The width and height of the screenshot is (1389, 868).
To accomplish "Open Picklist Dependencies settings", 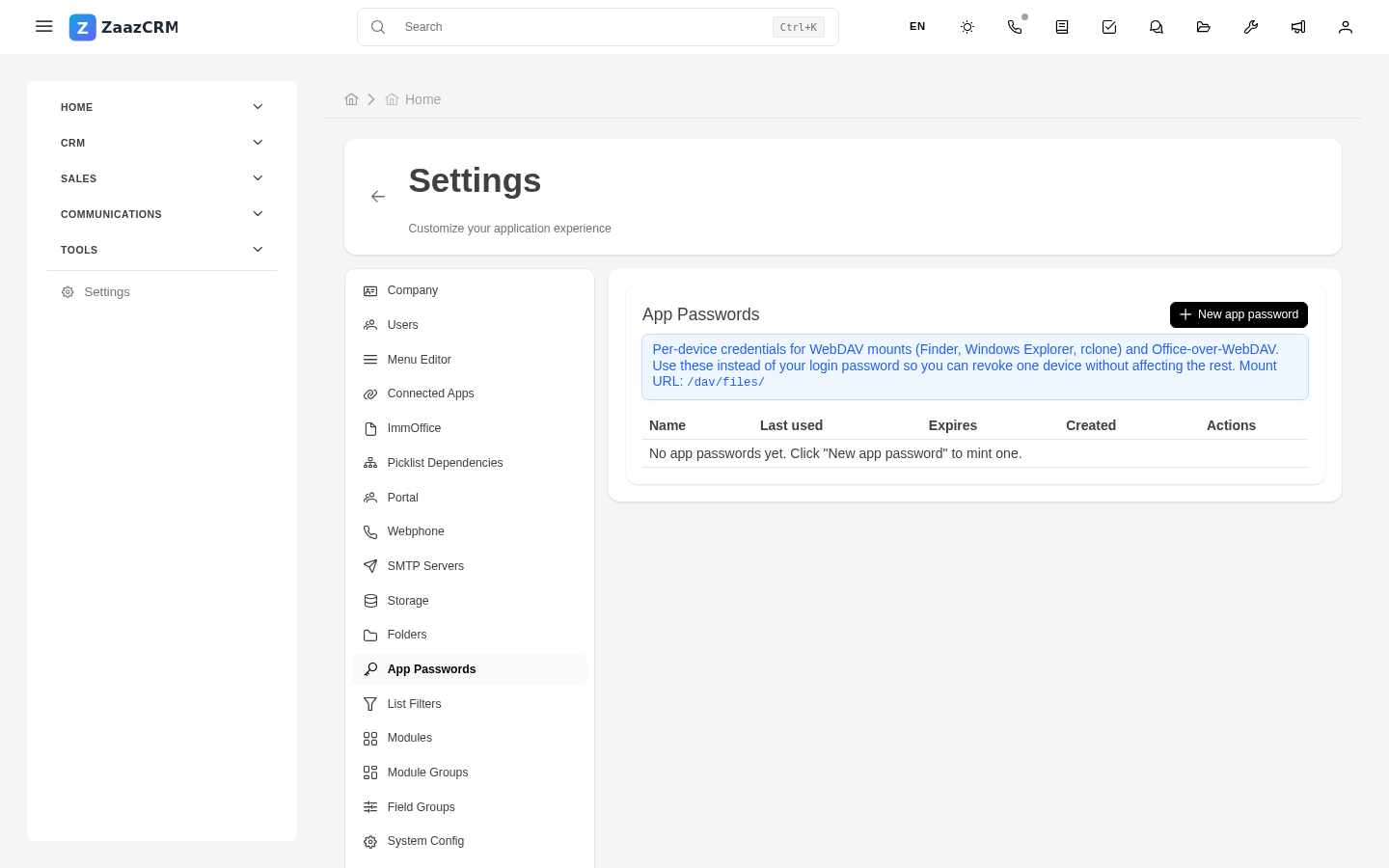I will coord(470,463).
